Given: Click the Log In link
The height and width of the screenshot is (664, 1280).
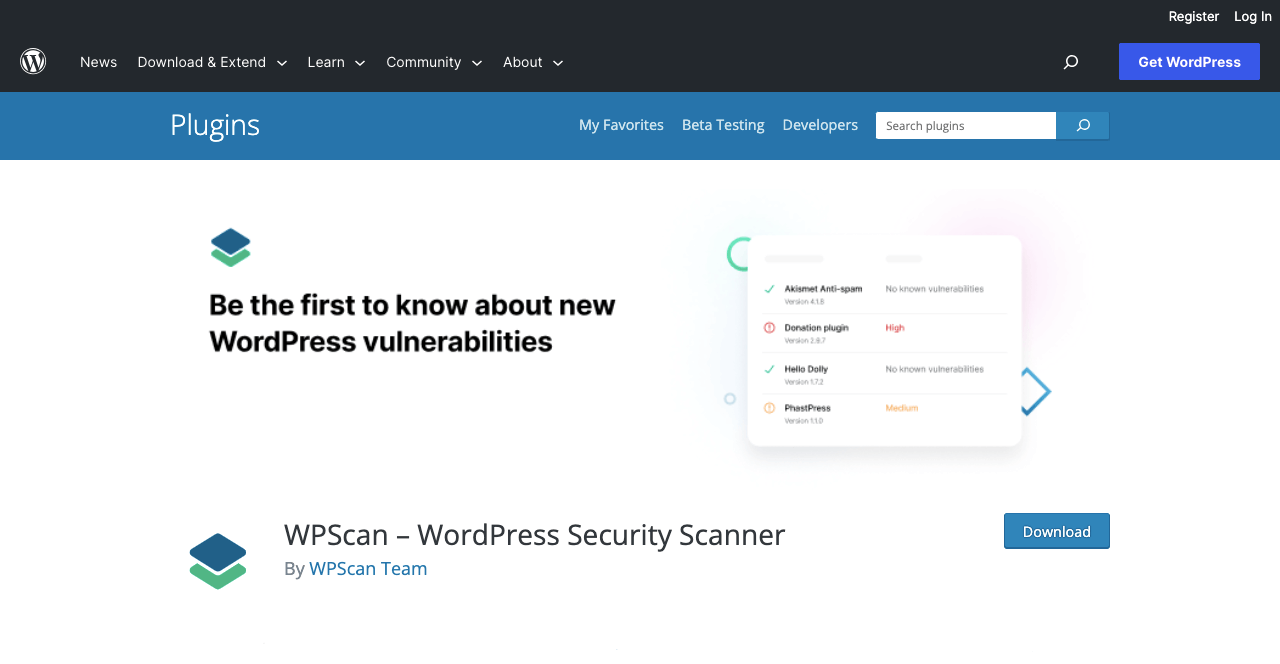Looking at the screenshot, I should coord(1253,16).
